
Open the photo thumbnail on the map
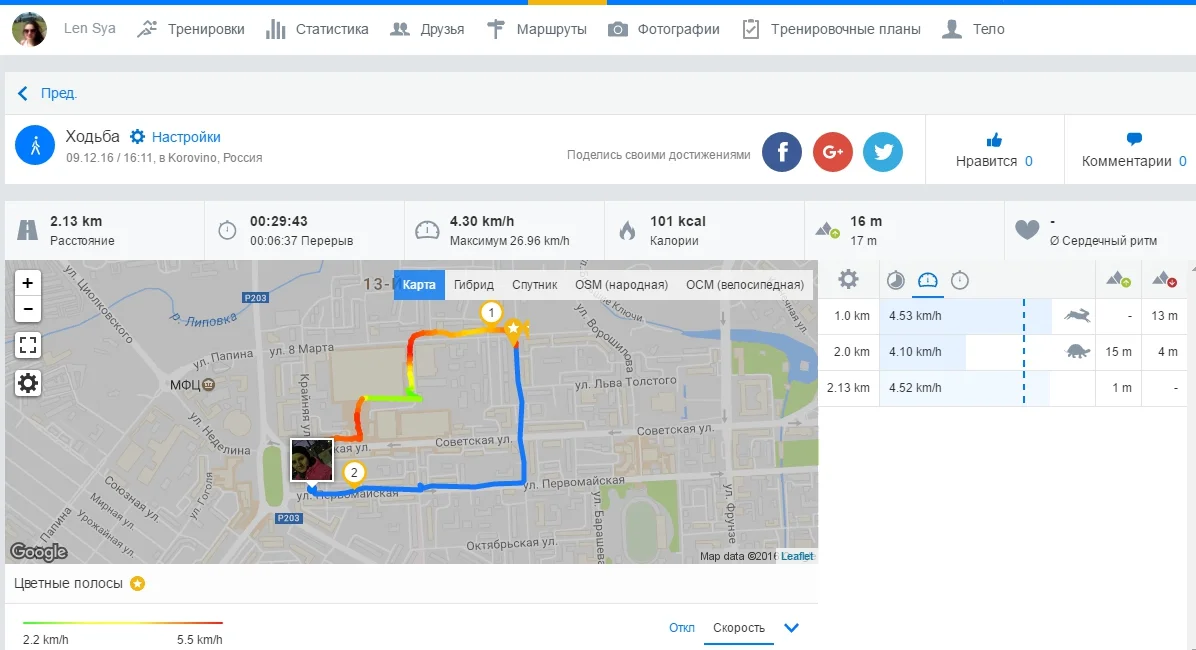tap(311, 459)
